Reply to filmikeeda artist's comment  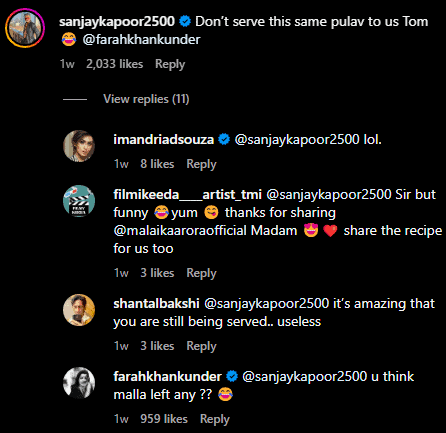click(x=201, y=273)
